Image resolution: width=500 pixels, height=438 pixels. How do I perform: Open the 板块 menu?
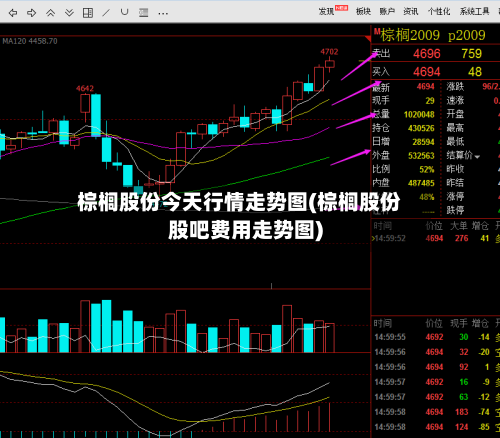click(363, 12)
